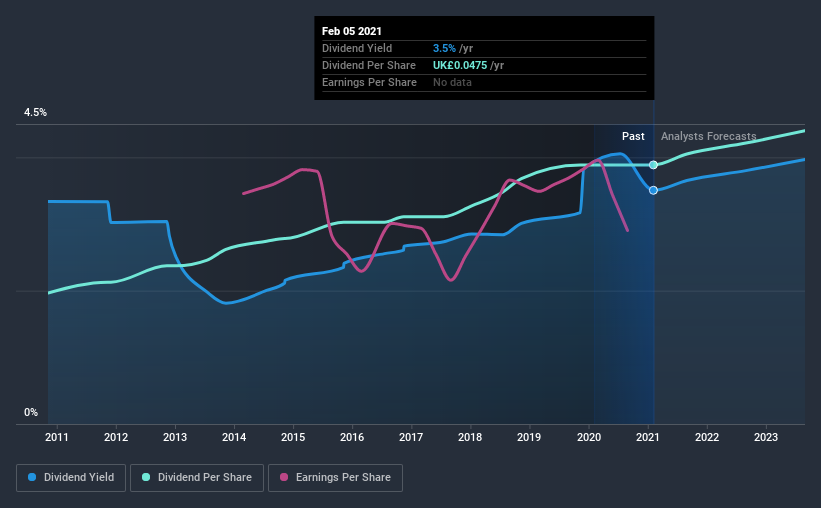The image size is (821, 508).
Task: Click the pink Earnings Per Share legend dot
Action: (x=284, y=477)
